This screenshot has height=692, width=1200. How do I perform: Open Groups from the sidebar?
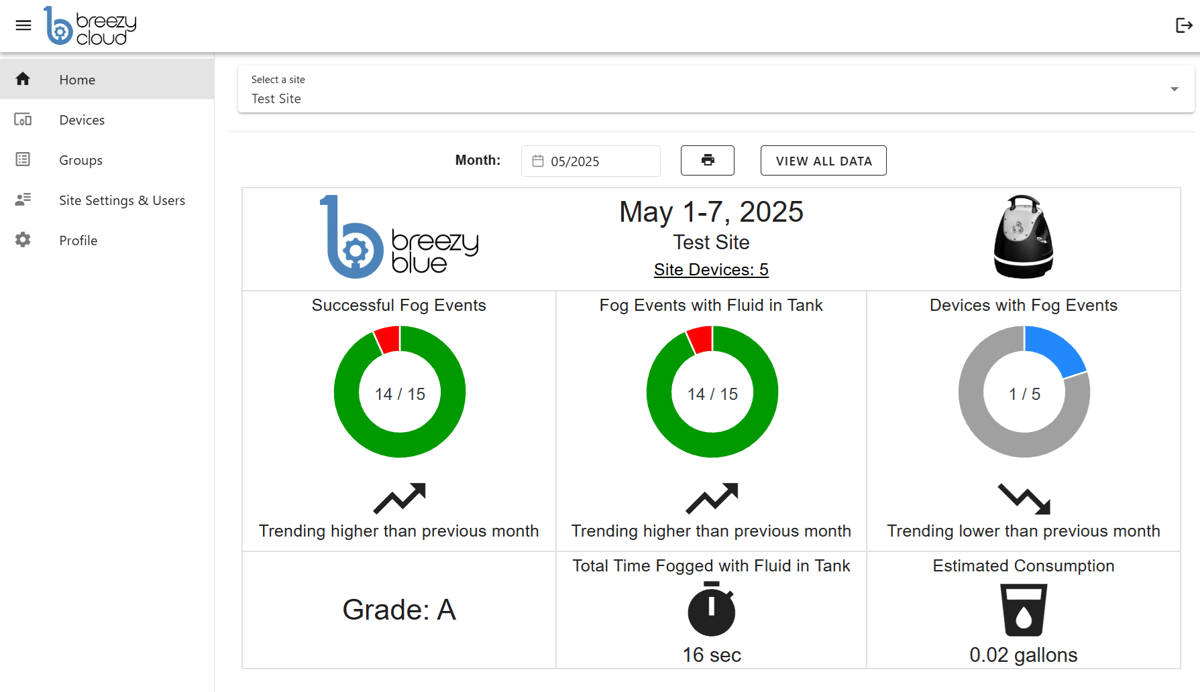pyautogui.click(x=80, y=160)
